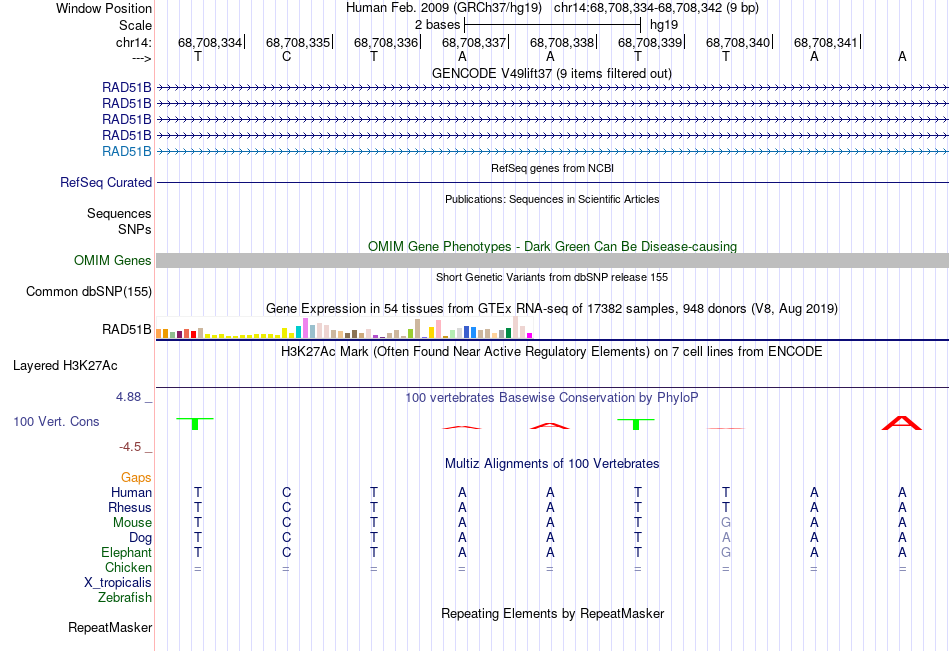Image resolution: width=950 pixels, height=651 pixels.
Task: Open the OMIM Gene Phenotypes track title
Action: (552, 247)
